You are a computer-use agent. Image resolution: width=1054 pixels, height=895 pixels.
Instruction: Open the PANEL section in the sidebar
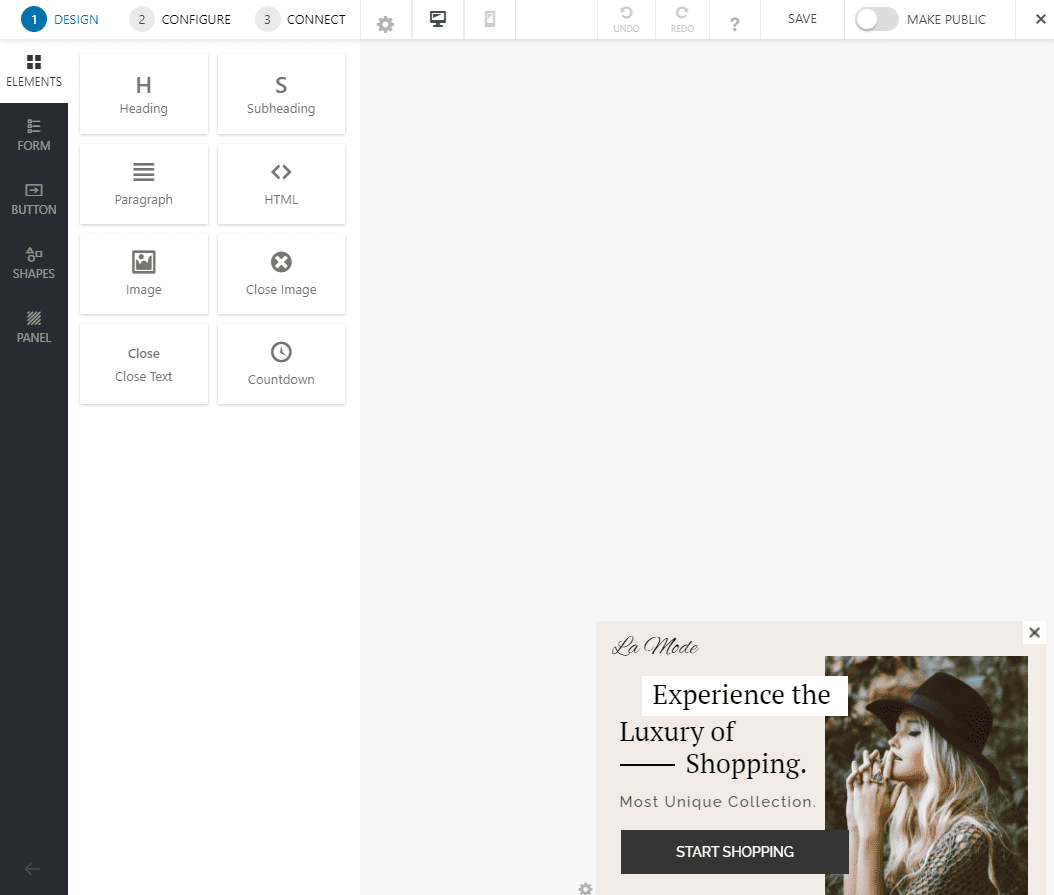tap(34, 327)
